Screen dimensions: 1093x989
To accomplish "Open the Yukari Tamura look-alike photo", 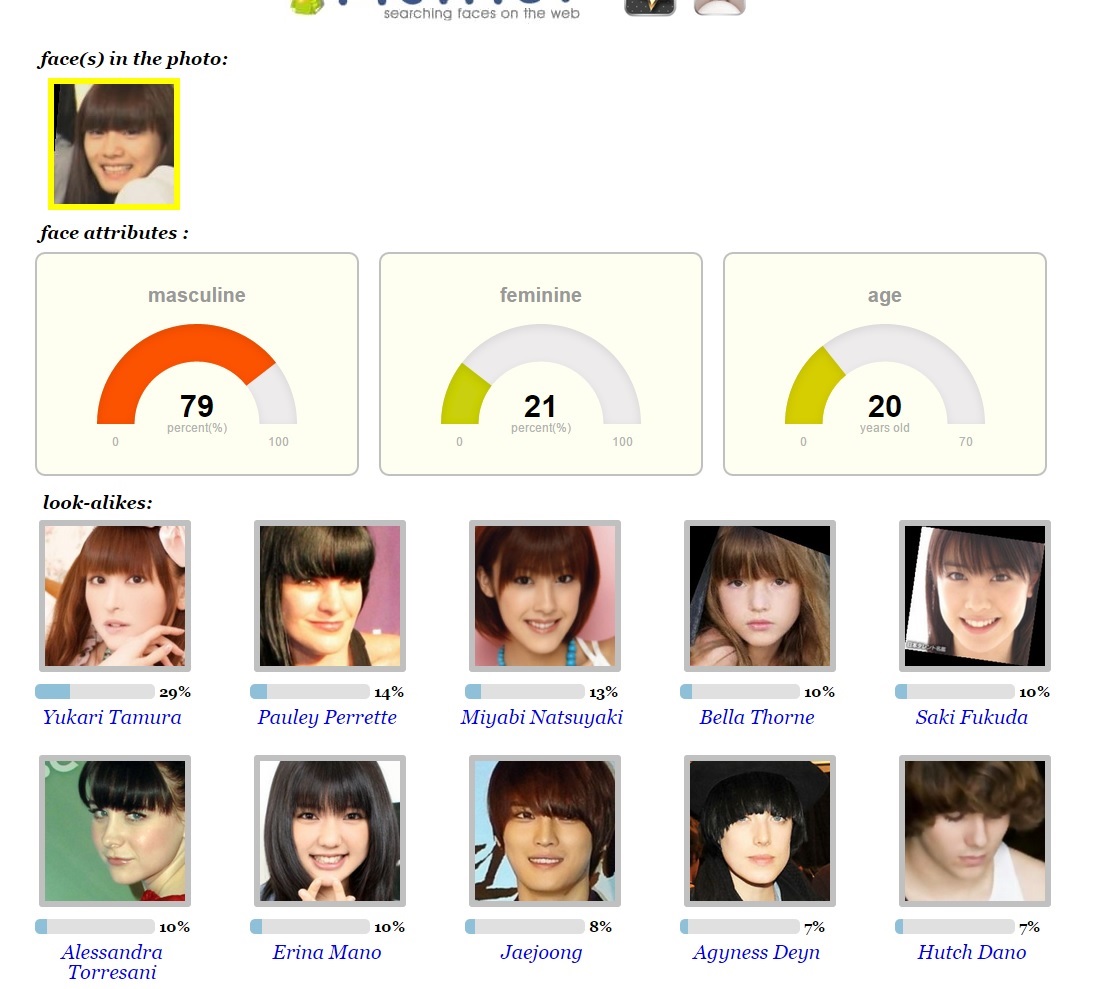I will coord(115,596).
